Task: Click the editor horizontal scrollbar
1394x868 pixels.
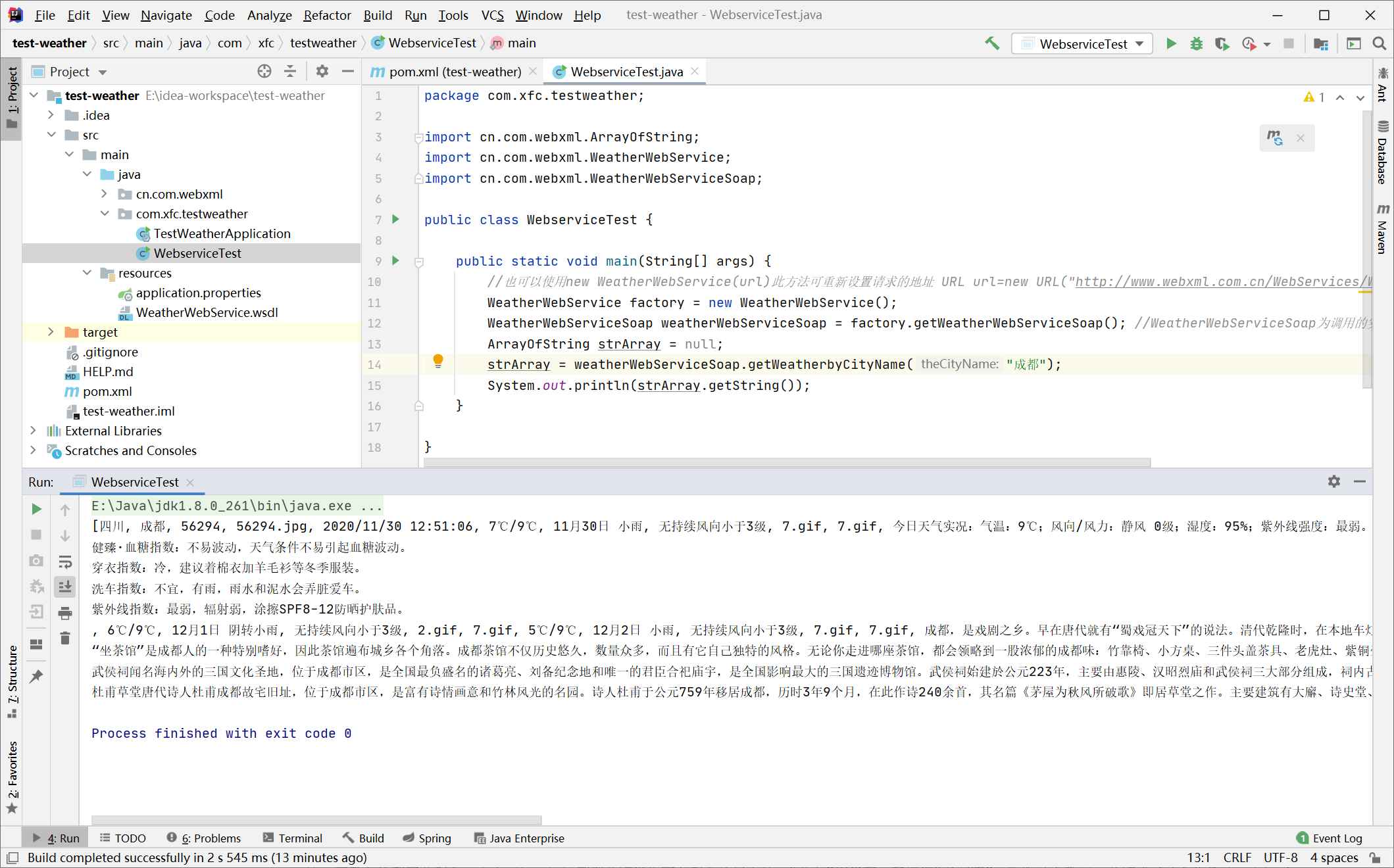Action: click(787, 462)
